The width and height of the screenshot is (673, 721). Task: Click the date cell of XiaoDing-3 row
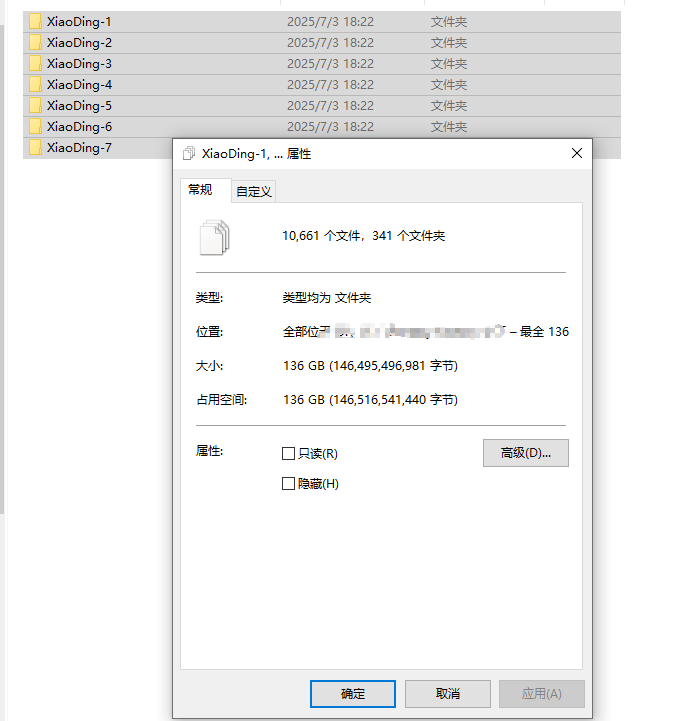(330, 63)
